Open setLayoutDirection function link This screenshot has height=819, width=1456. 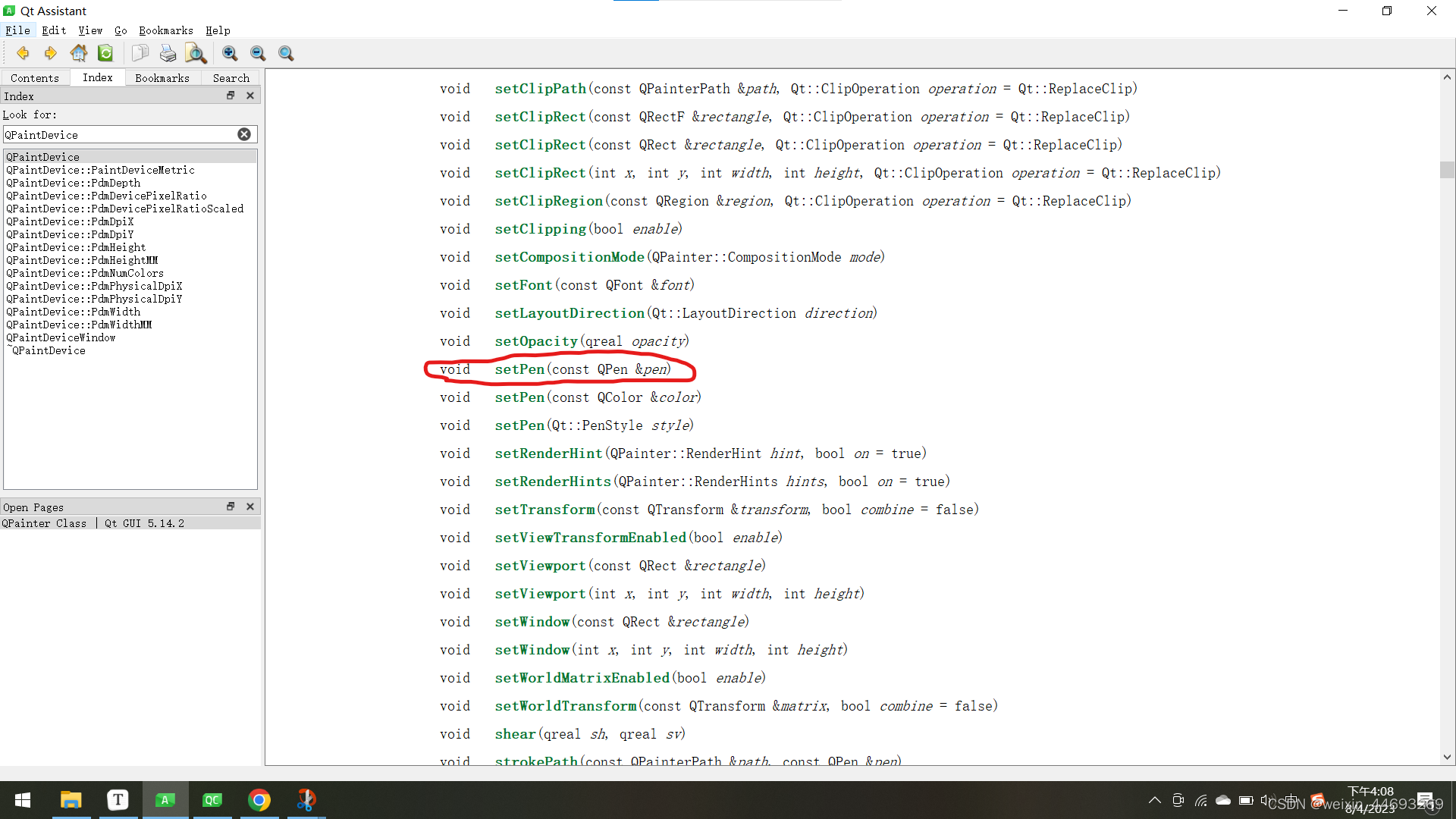click(x=570, y=313)
